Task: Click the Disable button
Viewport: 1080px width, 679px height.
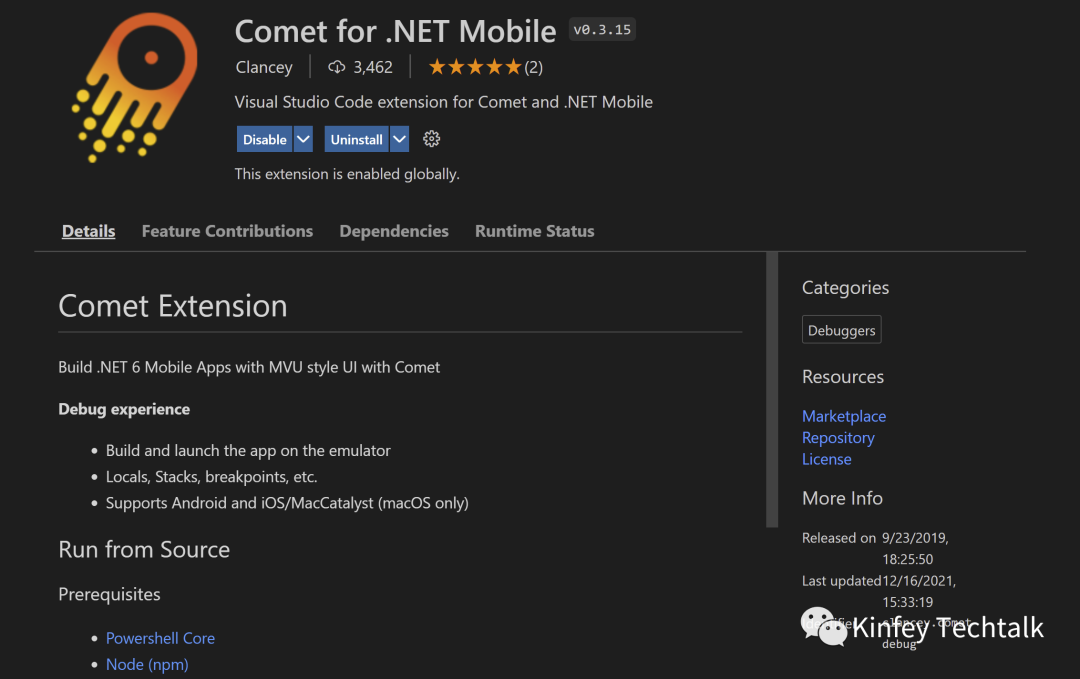Action: [264, 139]
